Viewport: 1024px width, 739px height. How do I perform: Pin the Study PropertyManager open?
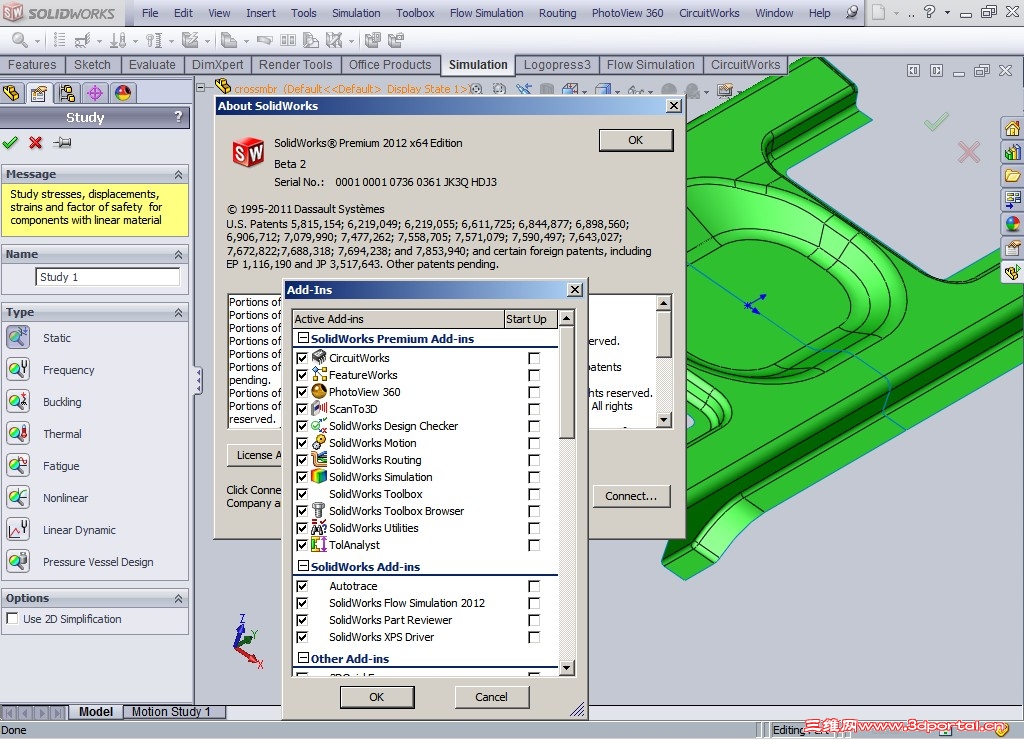[62, 143]
